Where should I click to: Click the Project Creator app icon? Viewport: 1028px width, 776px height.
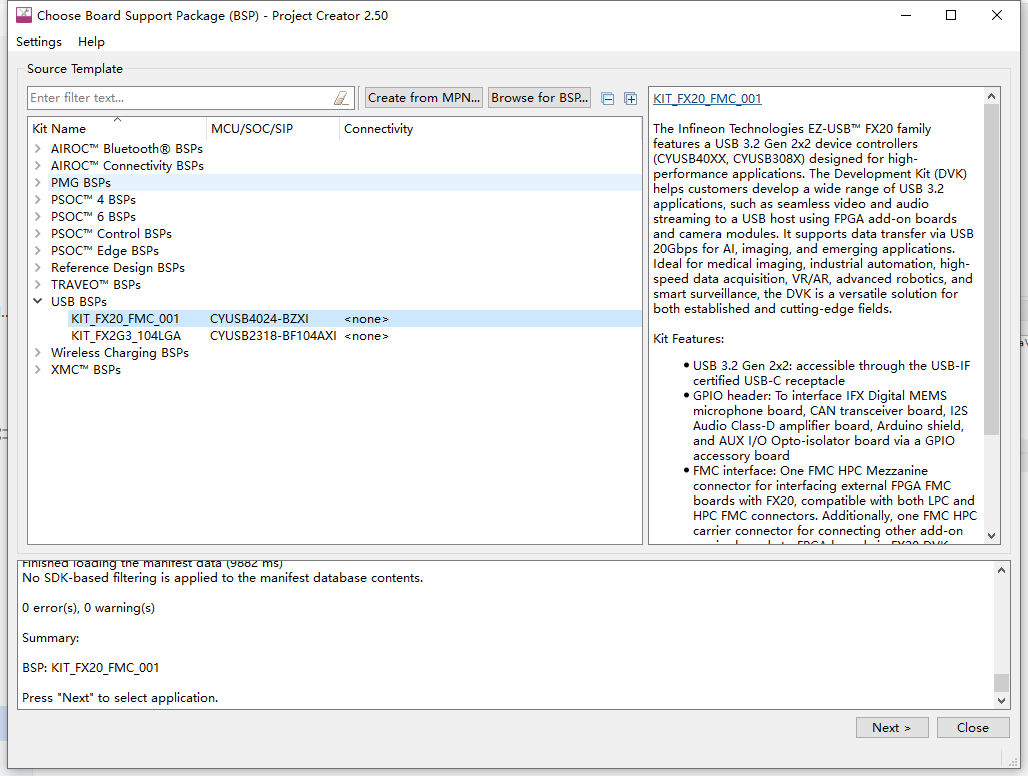[24, 15]
